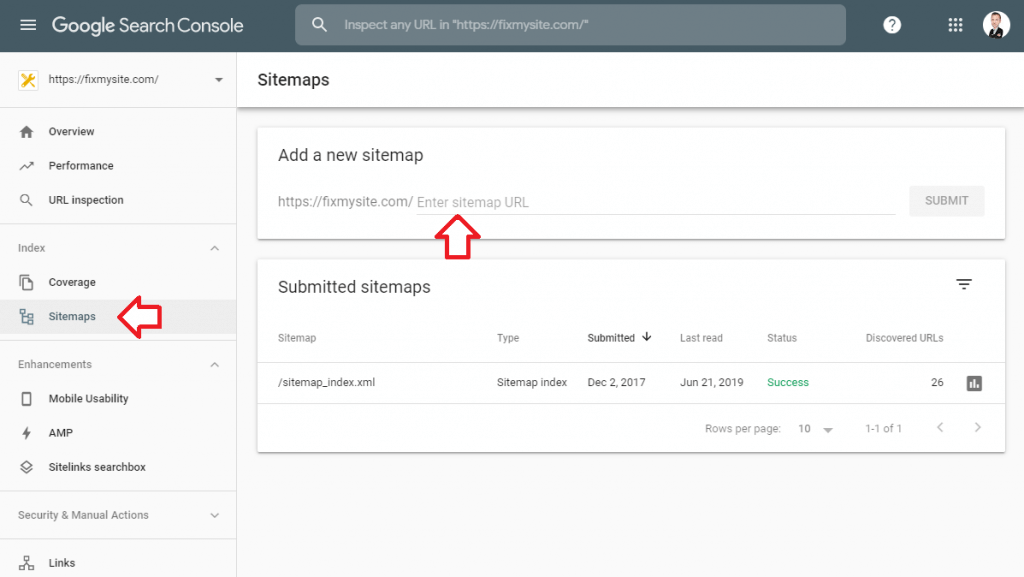Open the submitted sitemaps filter icon
The width and height of the screenshot is (1024, 577).
coord(964,284)
